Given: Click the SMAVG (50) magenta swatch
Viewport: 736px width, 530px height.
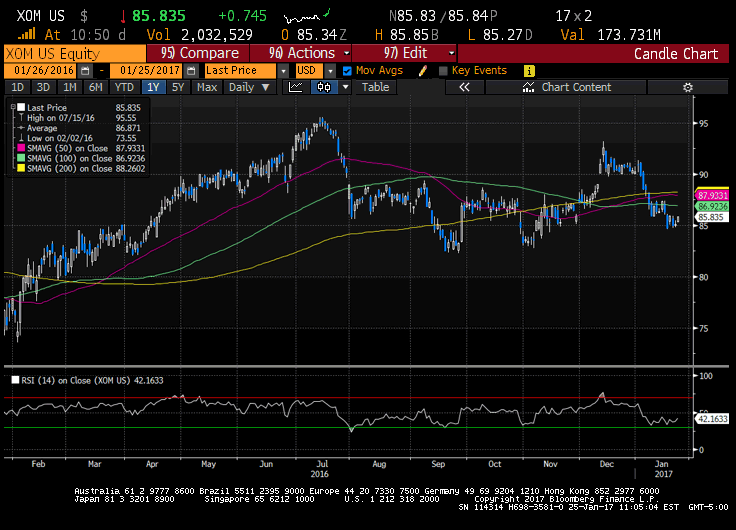Looking at the screenshot, I should coord(21,148).
